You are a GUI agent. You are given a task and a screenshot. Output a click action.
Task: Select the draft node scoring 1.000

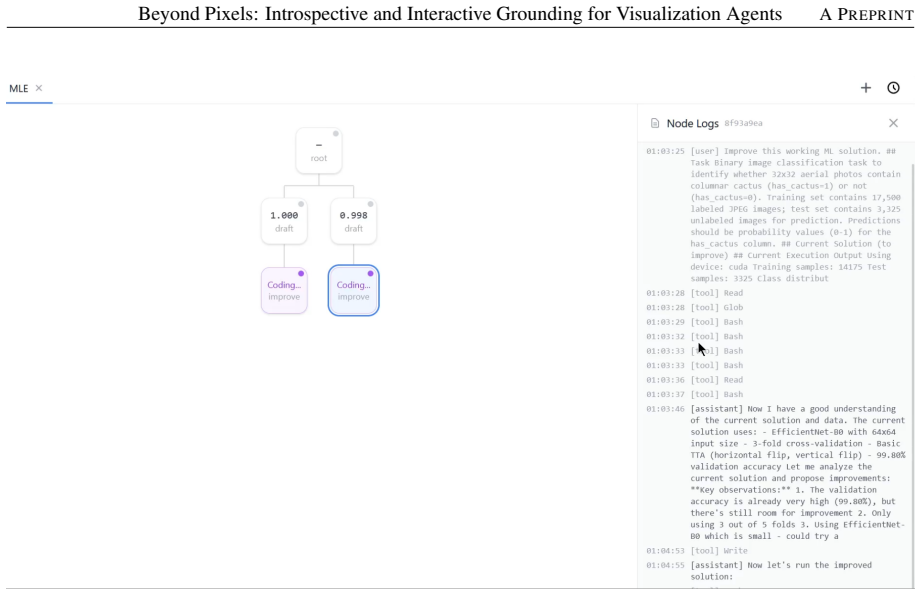[x=284, y=221]
